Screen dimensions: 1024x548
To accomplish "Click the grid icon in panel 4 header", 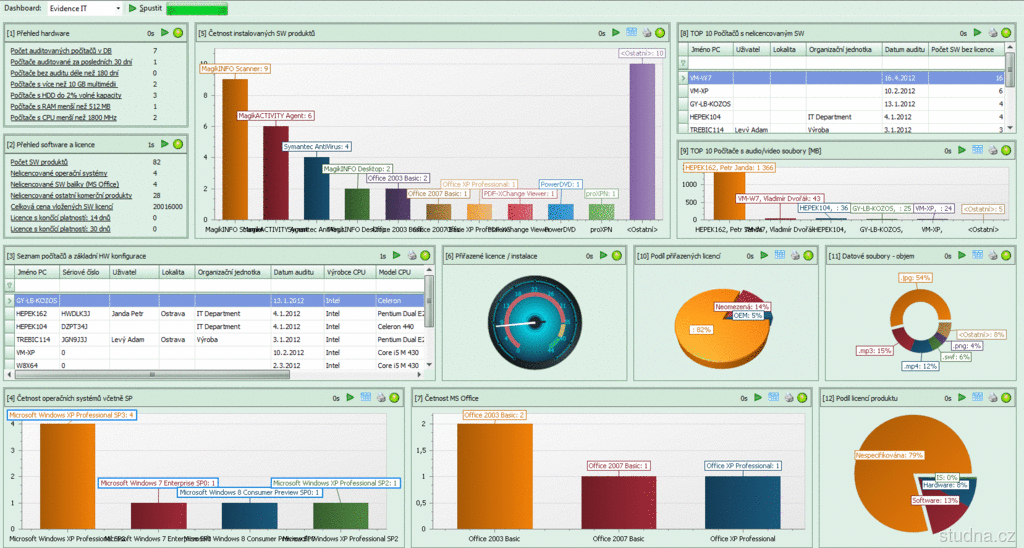I will click(x=365, y=399).
